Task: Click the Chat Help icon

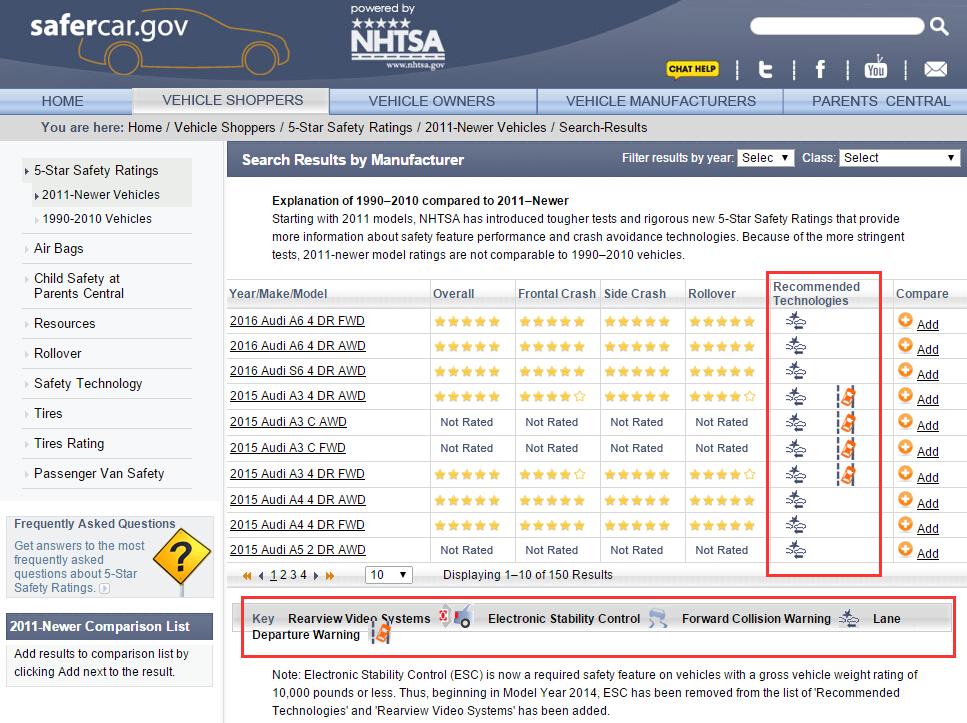Action: click(x=692, y=69)
